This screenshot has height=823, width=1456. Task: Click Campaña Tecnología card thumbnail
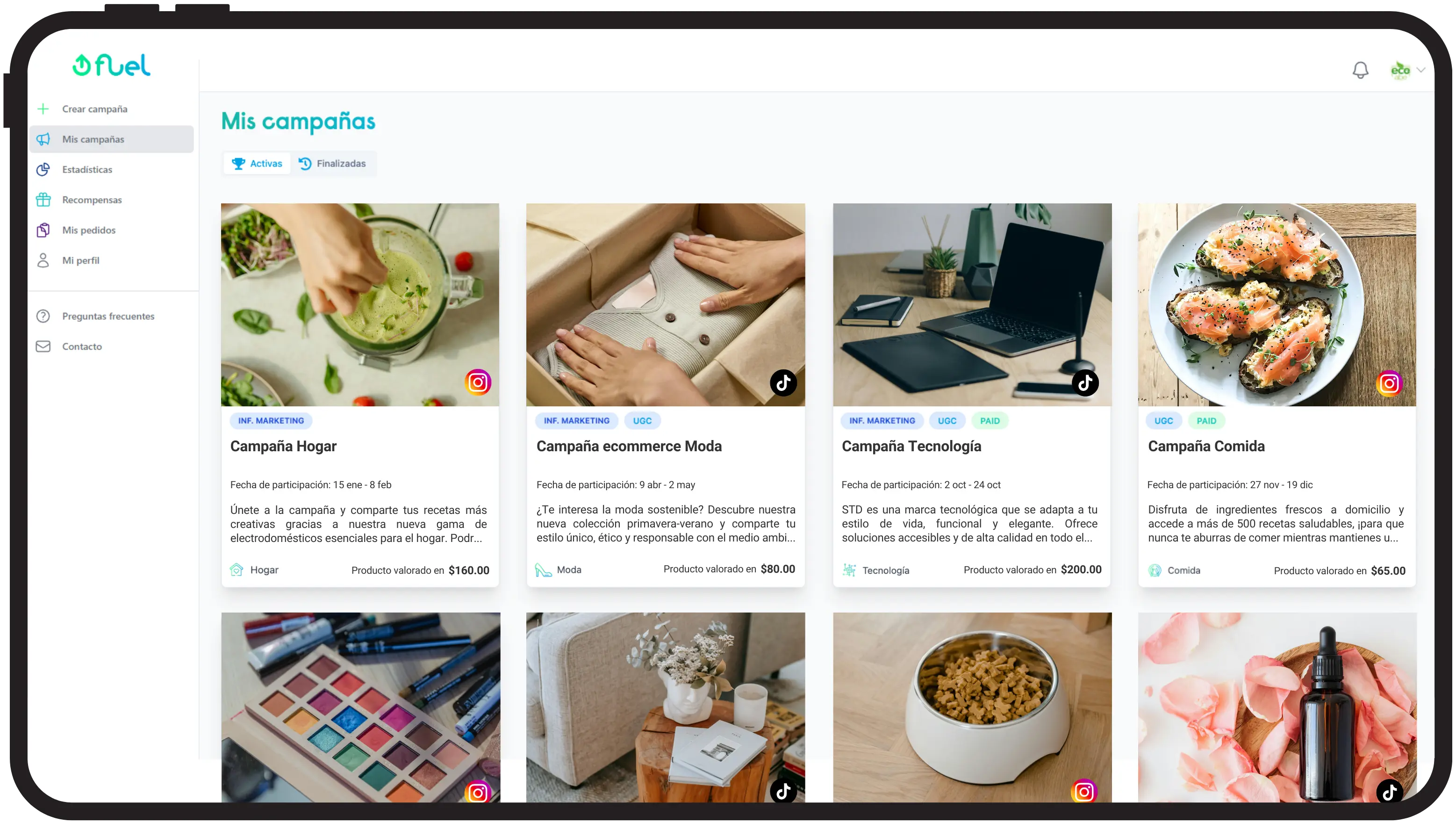(x=971, y=304)
